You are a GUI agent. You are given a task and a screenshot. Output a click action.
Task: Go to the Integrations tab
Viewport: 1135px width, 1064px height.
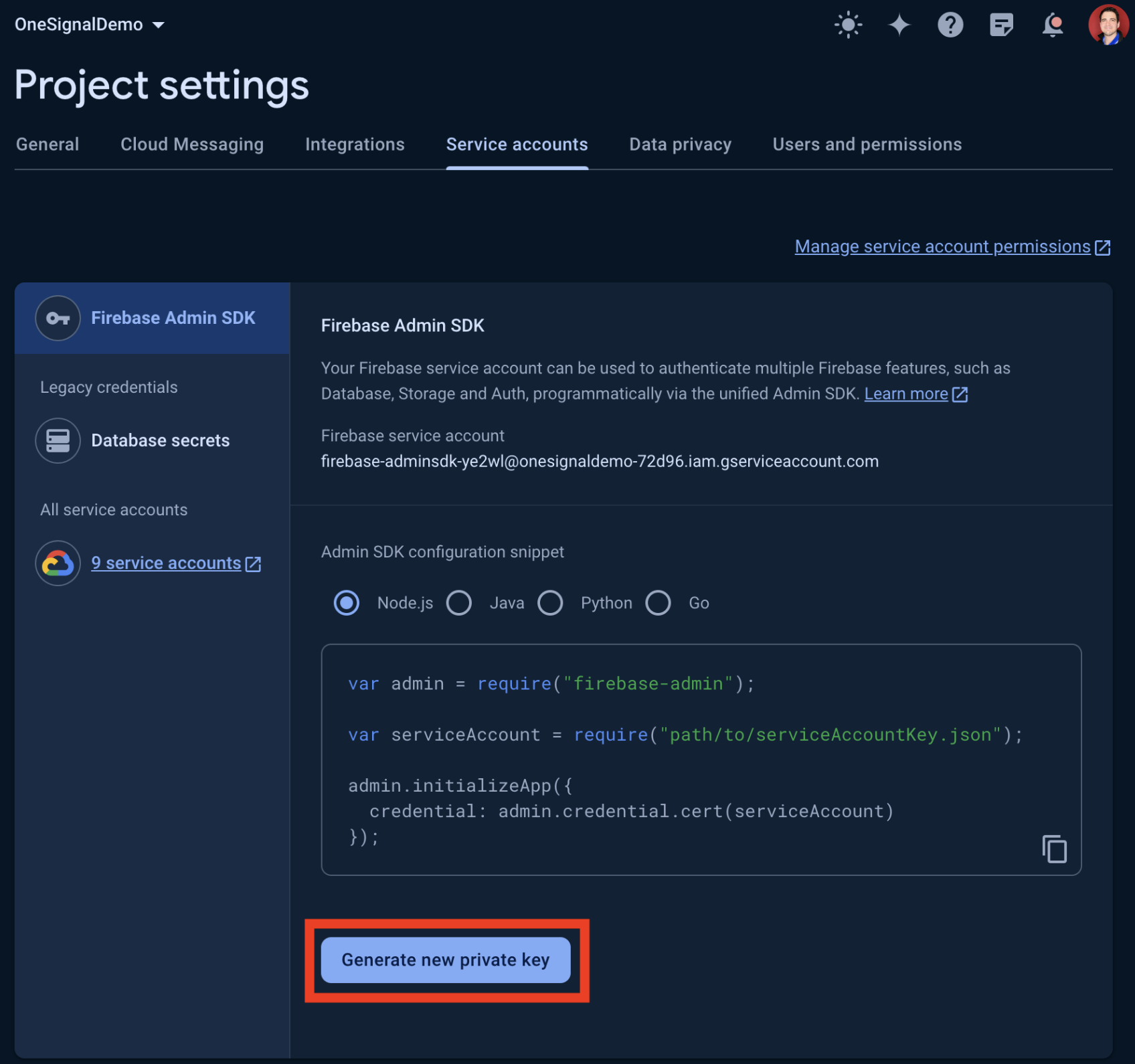(355, 145)
